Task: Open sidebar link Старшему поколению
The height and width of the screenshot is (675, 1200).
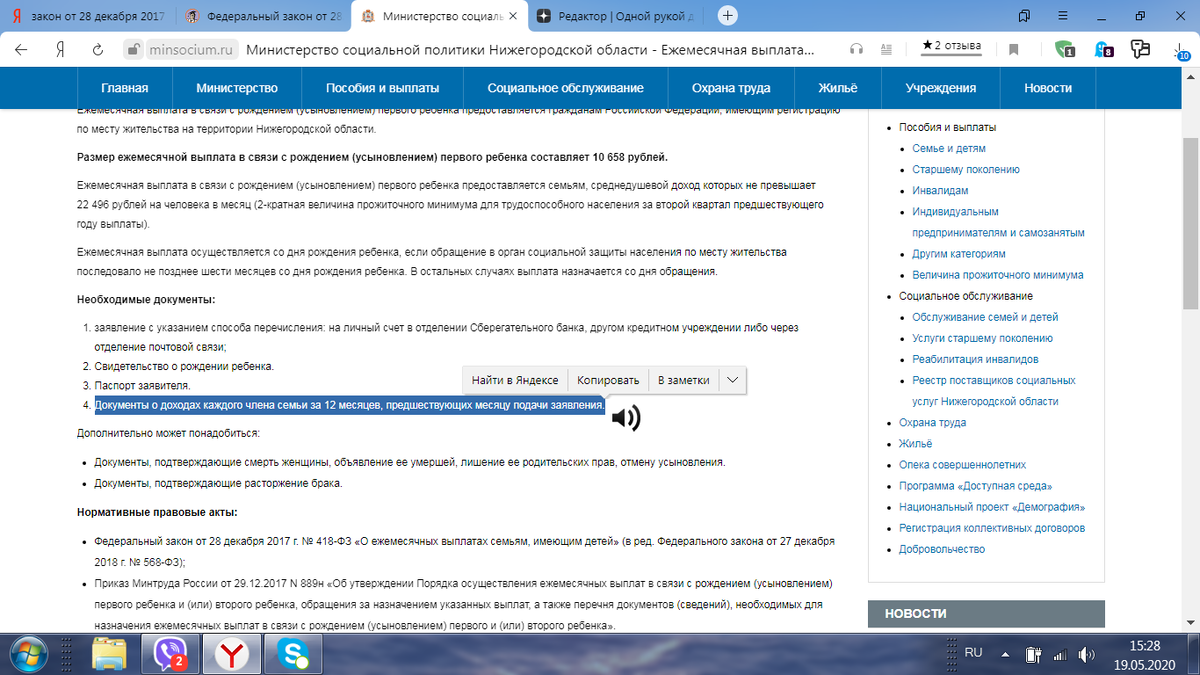Action: point(966,169)
